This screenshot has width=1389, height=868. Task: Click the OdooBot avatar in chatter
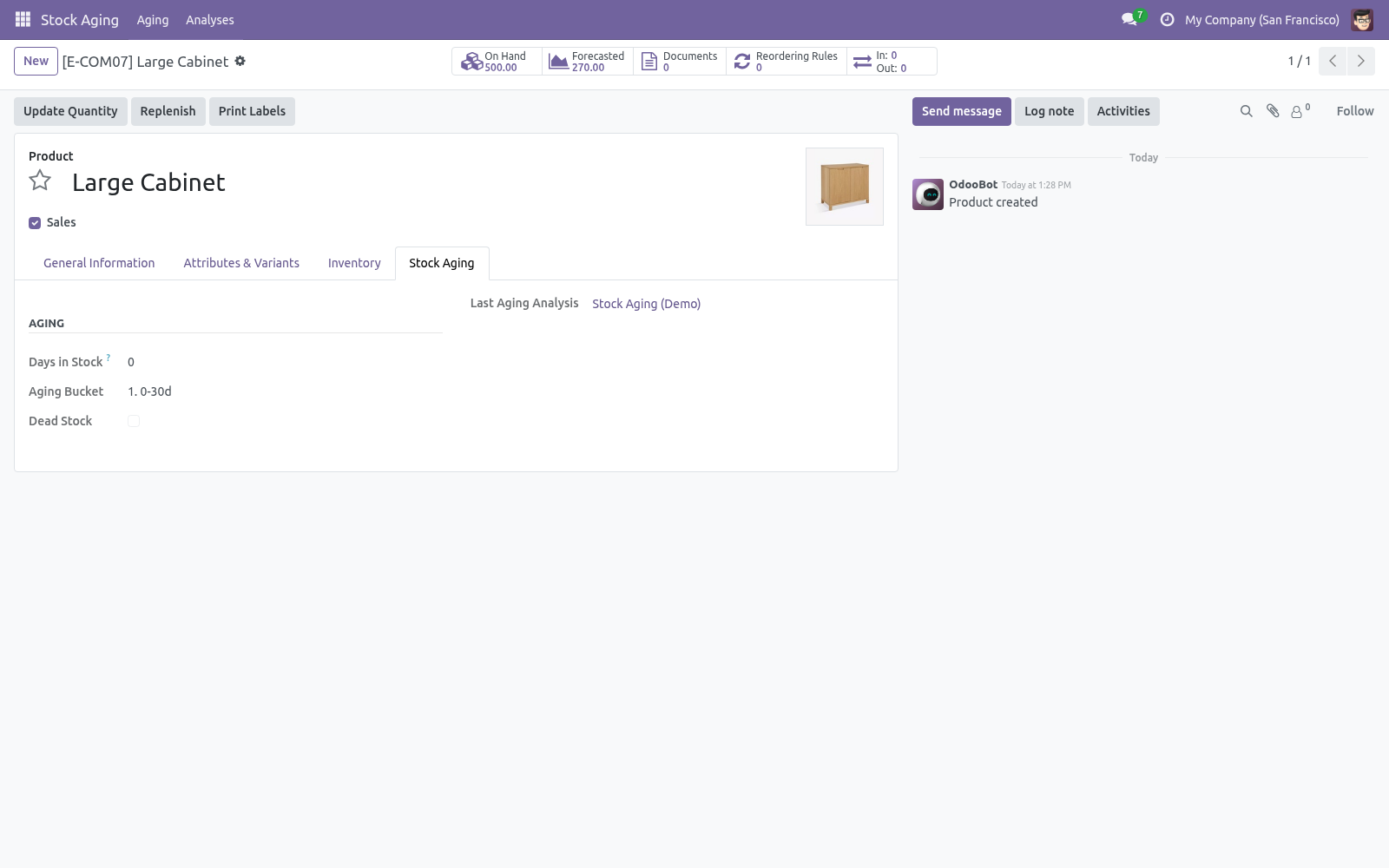[x=928, y=194]
